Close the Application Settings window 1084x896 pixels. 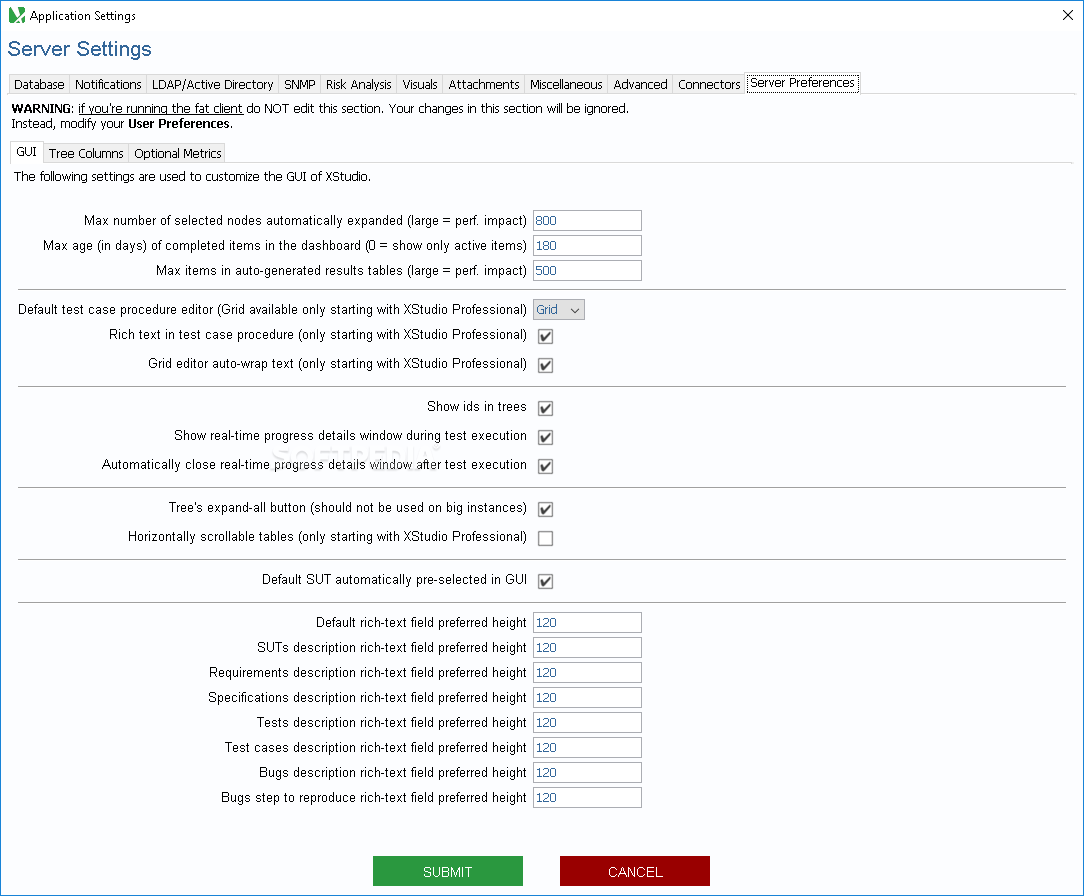click(x=1067, y=15)
